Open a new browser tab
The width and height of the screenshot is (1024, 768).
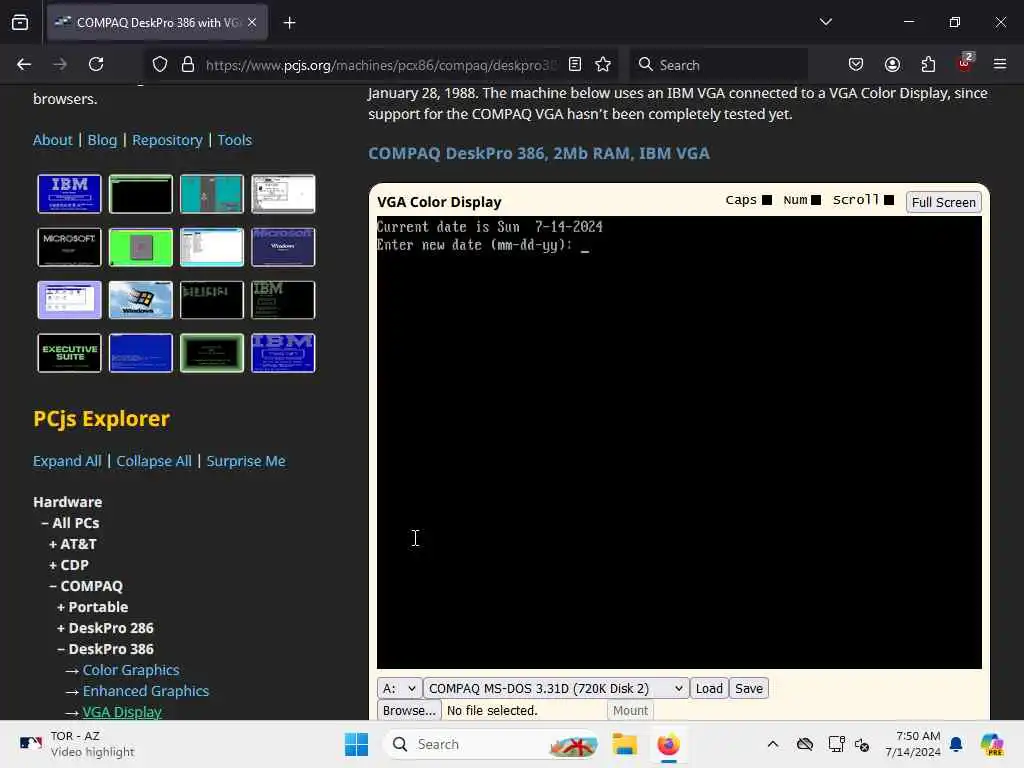(x=289, y=23)
